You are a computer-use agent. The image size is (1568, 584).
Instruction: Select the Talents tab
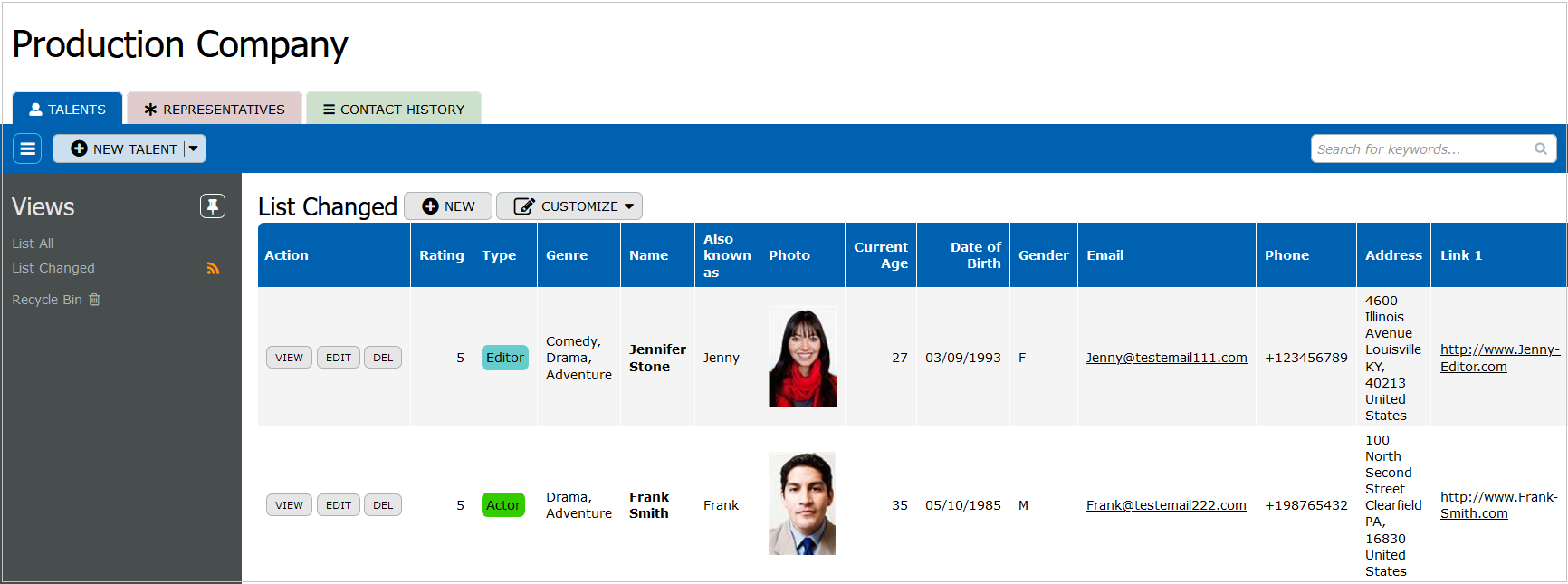68,110
